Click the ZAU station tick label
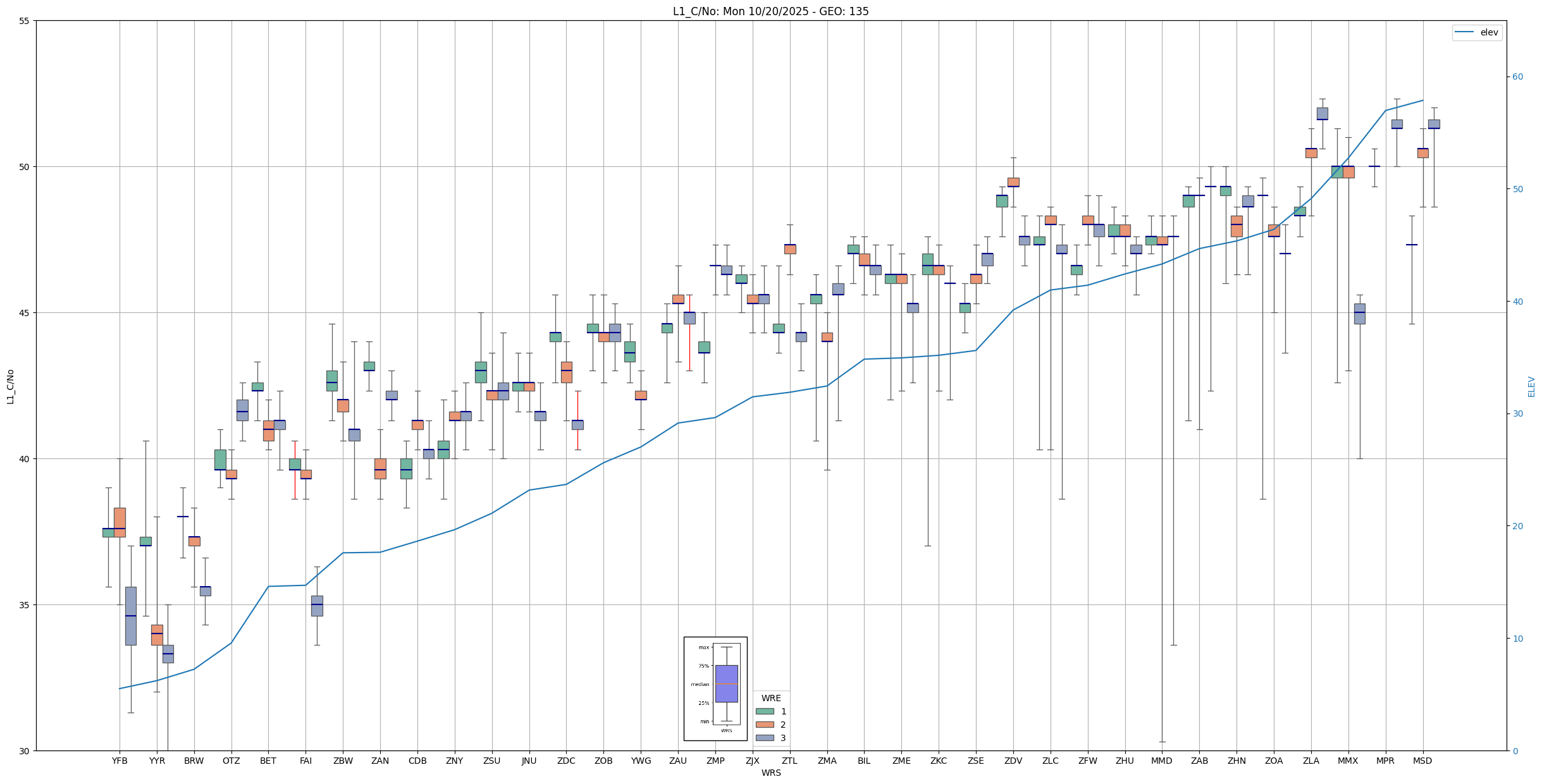The width and height of the screenshot is (1542, 784). [678, 761]
